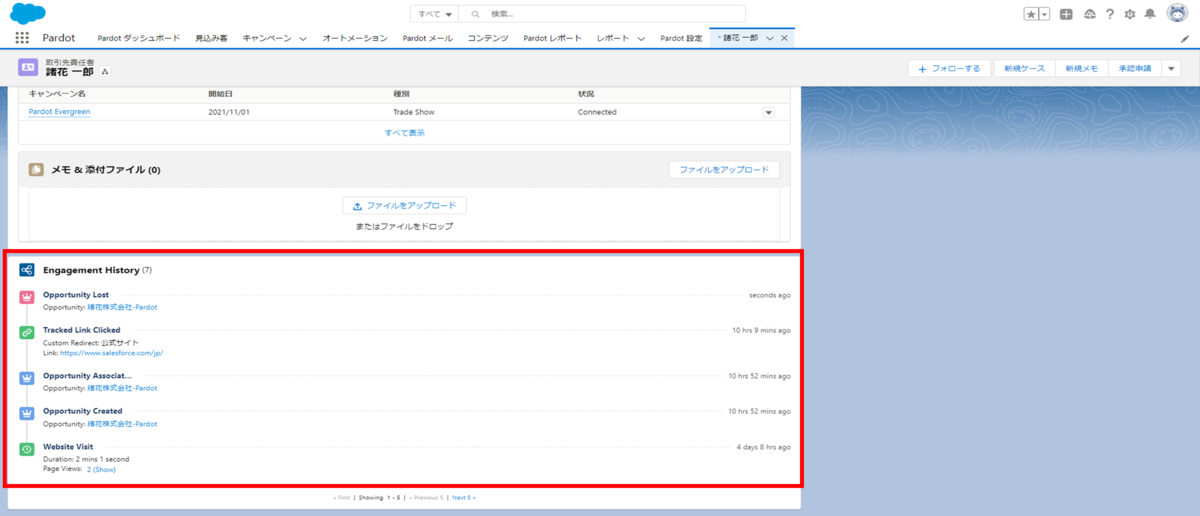Click Website Visit activity title
Screen dimensions: 1200x516
[68, 446]
